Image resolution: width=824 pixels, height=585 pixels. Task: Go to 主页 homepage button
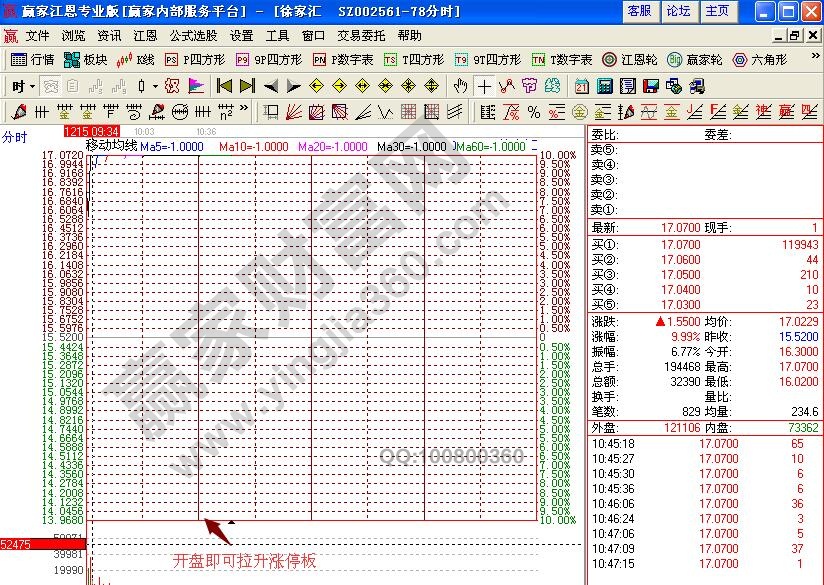[716, 11]
